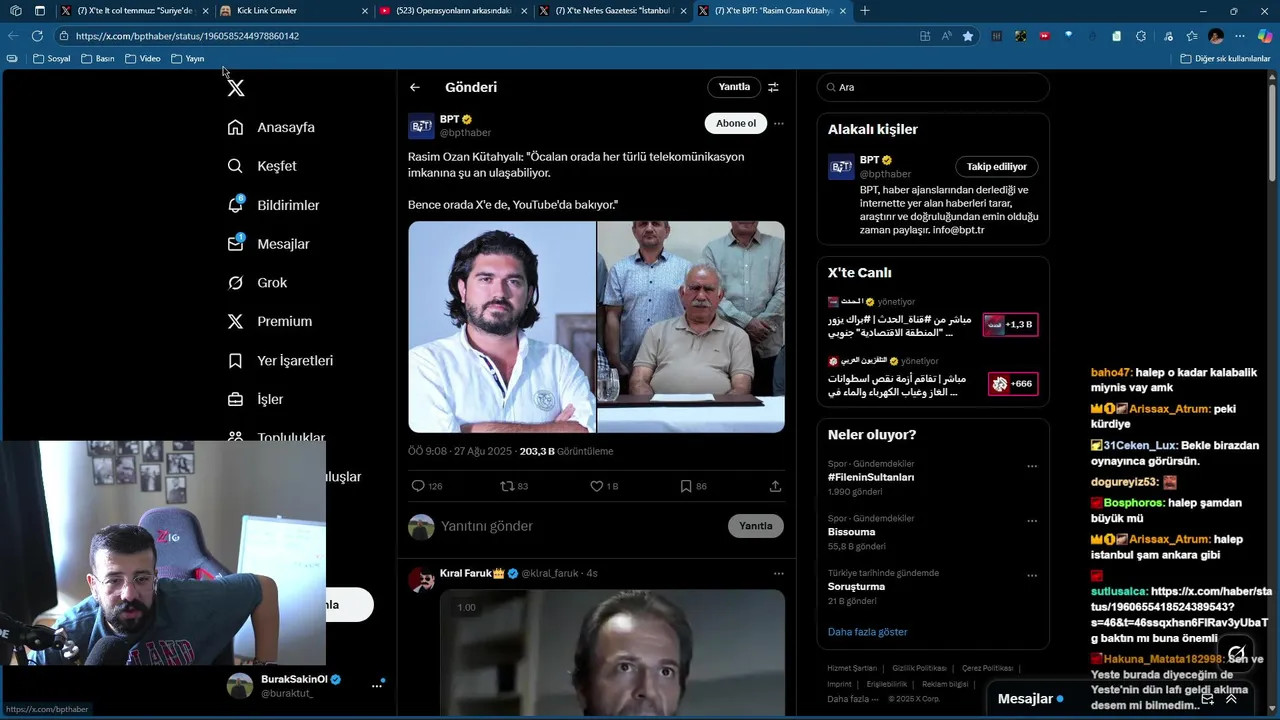Open Mesajlar from the sidebar
This screenshot has height=720, width=1280.
pyautogui.click(x=268, y=244)
